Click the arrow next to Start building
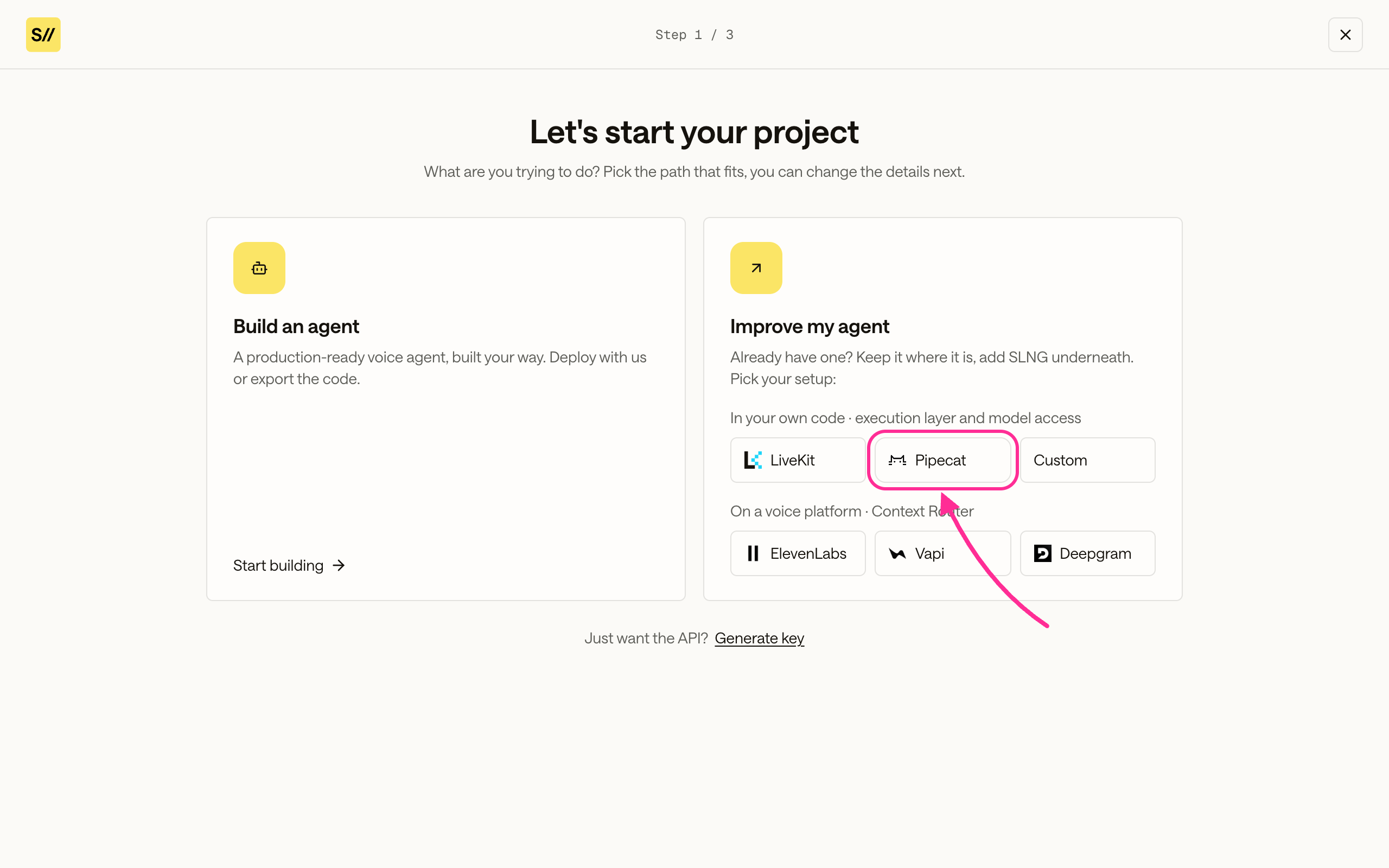 [339, 565]
